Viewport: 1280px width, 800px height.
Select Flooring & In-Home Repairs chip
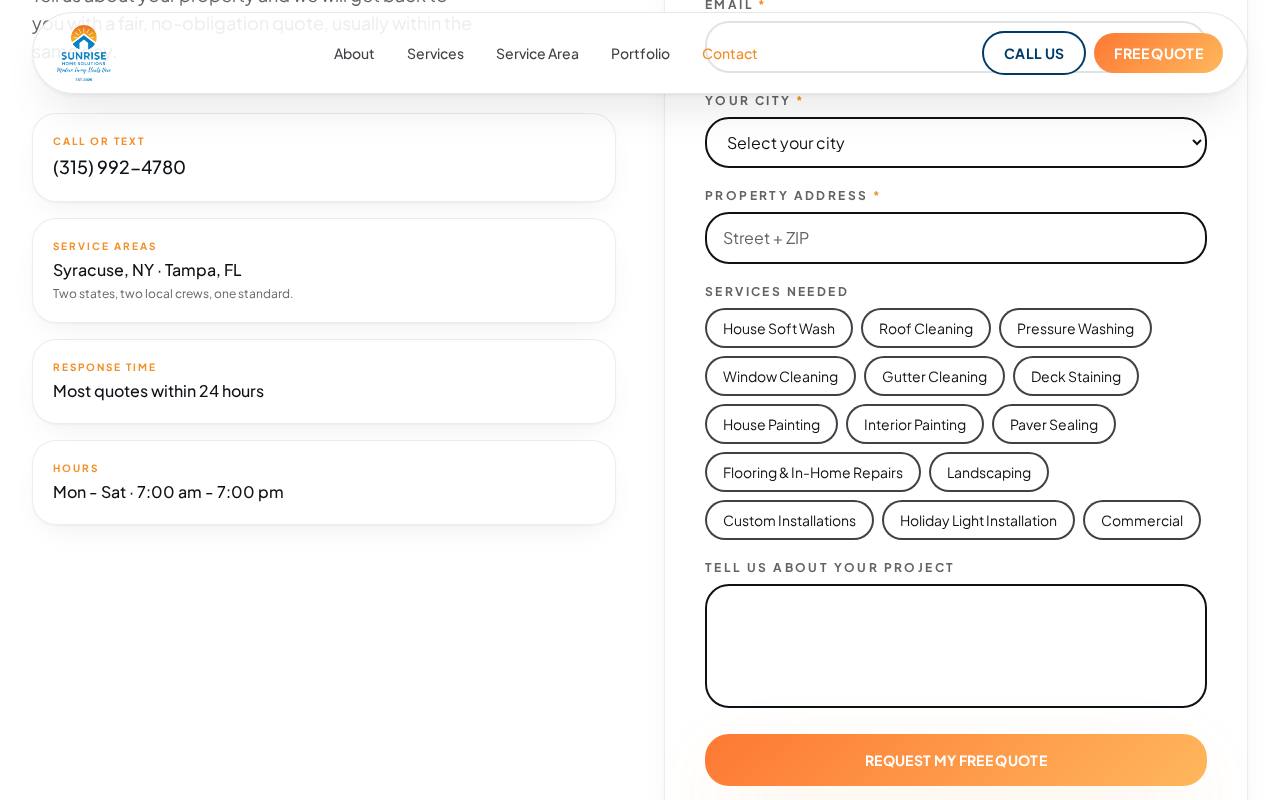tap(813, 472)
